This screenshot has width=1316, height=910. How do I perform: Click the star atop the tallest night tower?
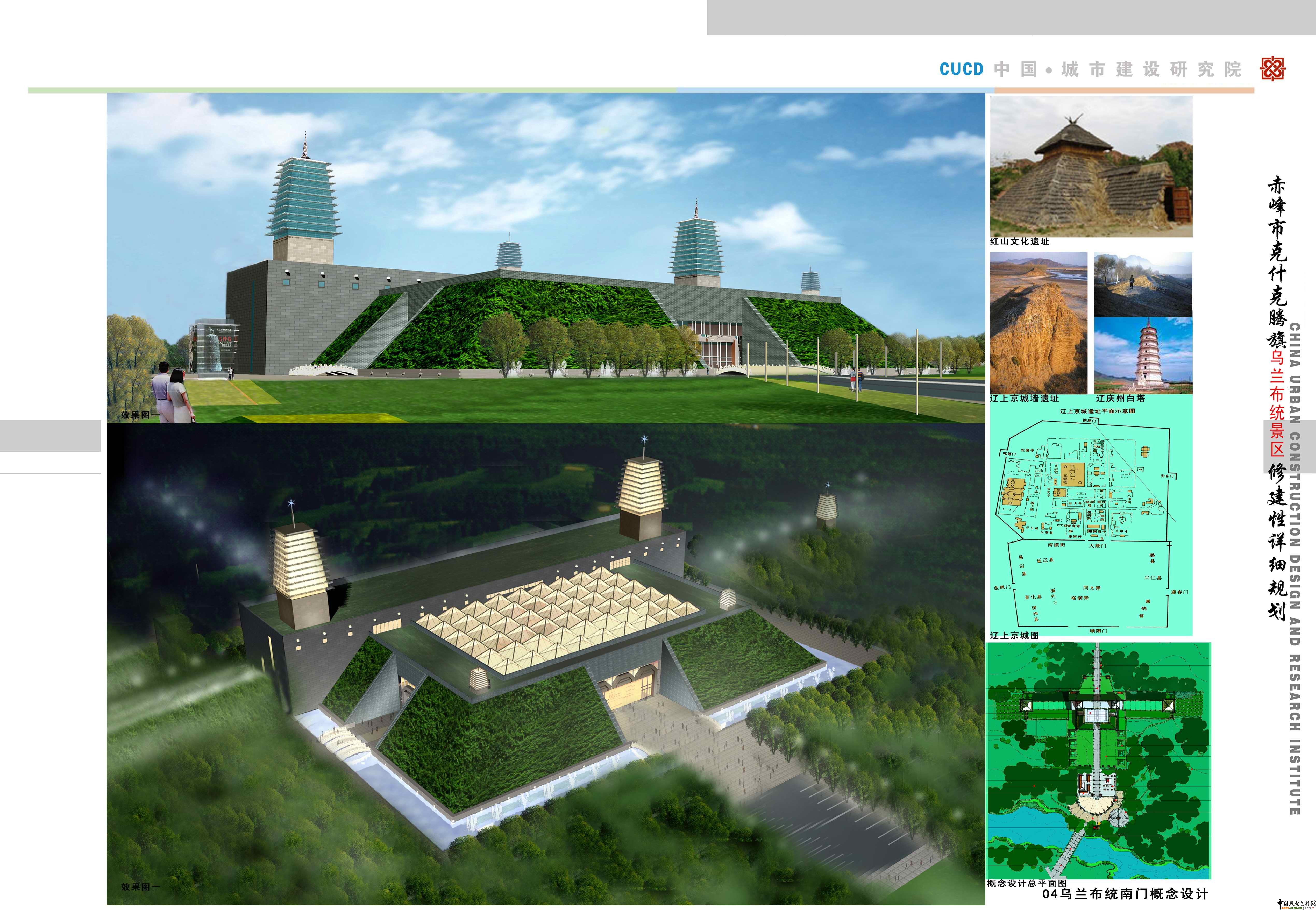(x=645, y=438)
